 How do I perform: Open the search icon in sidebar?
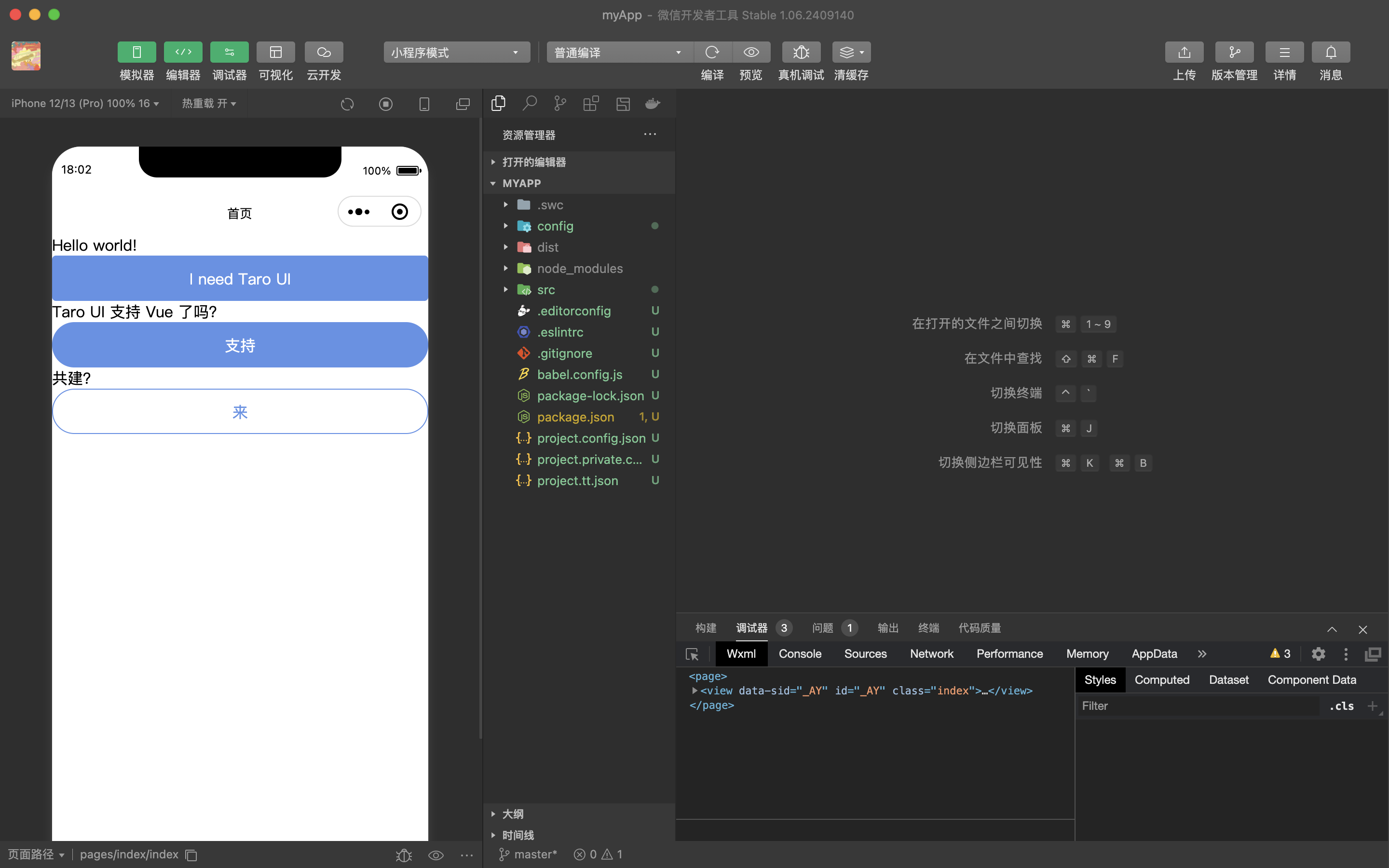point(529,103)
